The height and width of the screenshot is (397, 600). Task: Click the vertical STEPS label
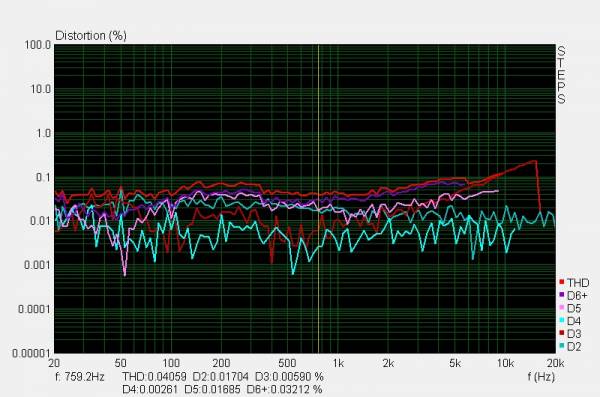coord(561,75)
